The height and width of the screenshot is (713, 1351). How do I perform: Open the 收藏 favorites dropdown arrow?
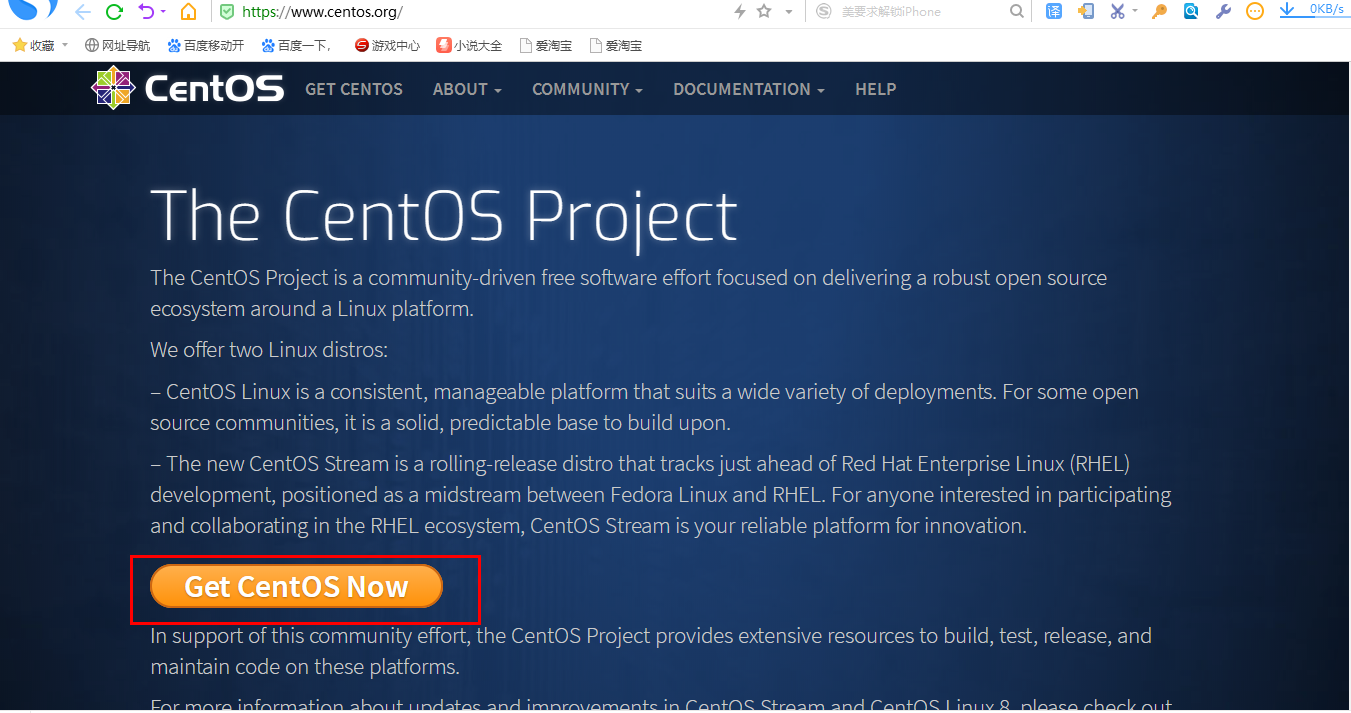pyautogui.click(x=65, y=45)
